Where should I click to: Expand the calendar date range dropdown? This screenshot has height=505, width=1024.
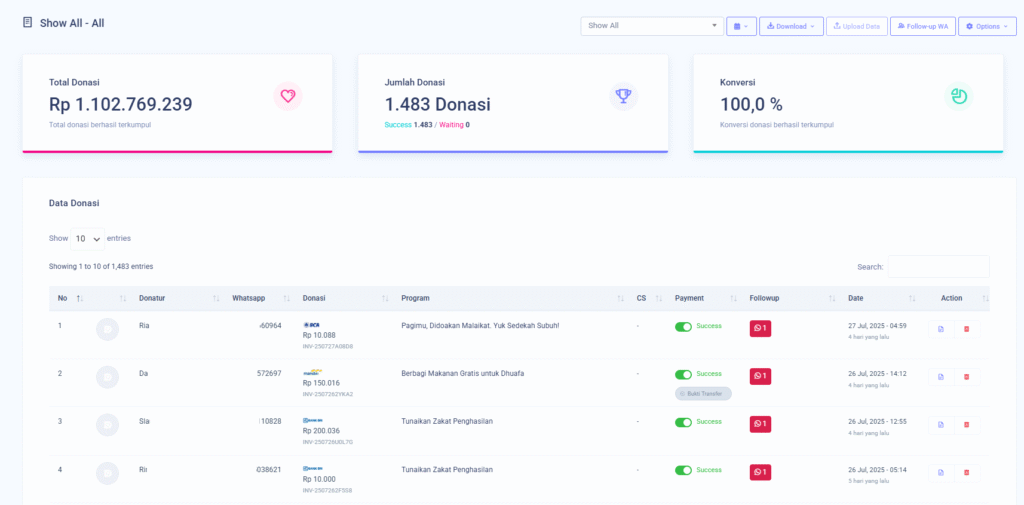click(741, 26)
